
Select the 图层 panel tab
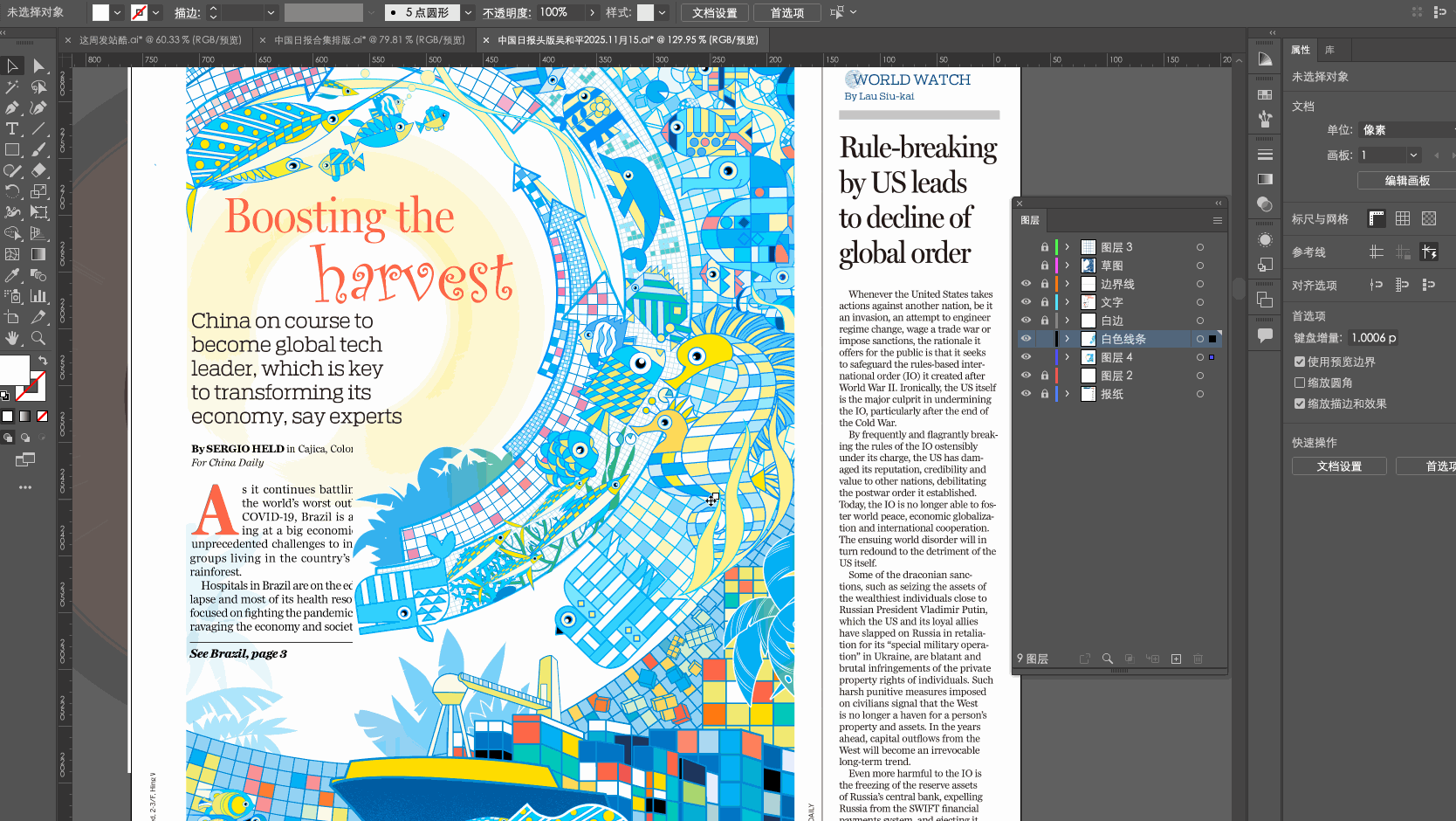click(x=1030, y=220)
